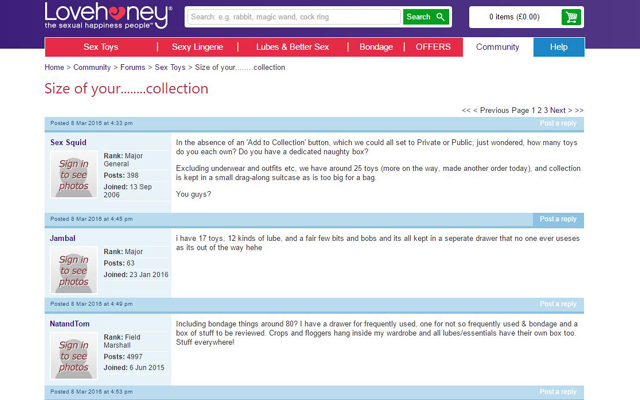Open Jambal's user profile name
The width and height of the screenshot is (640, 400).
click(62, 238)
